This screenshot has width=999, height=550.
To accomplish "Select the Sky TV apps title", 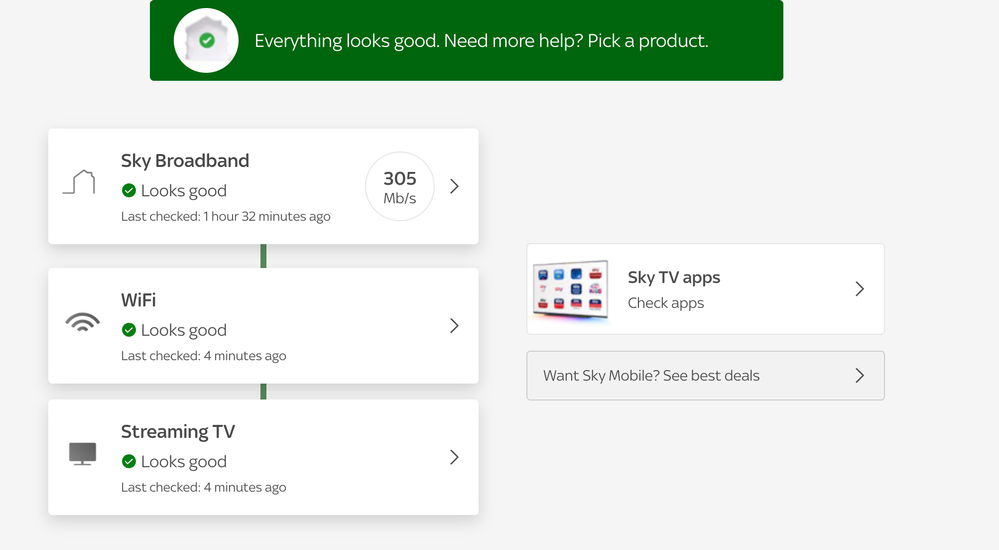I will (x=673, y=277).
